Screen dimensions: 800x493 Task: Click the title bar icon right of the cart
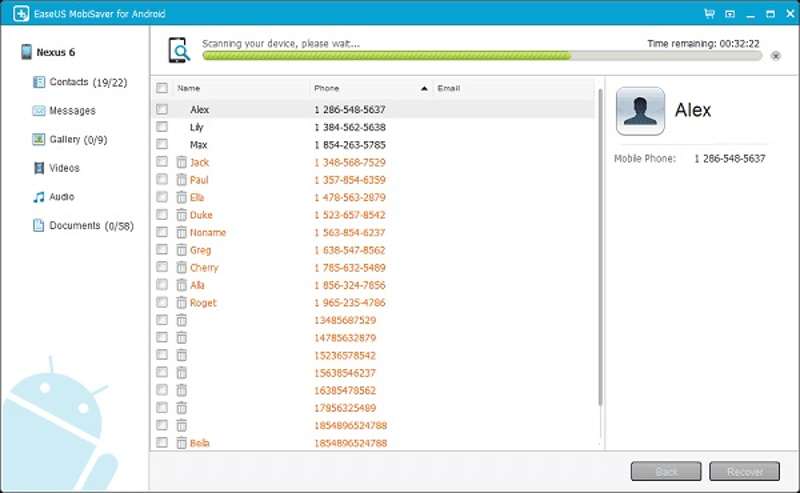(x=729, y=14)
